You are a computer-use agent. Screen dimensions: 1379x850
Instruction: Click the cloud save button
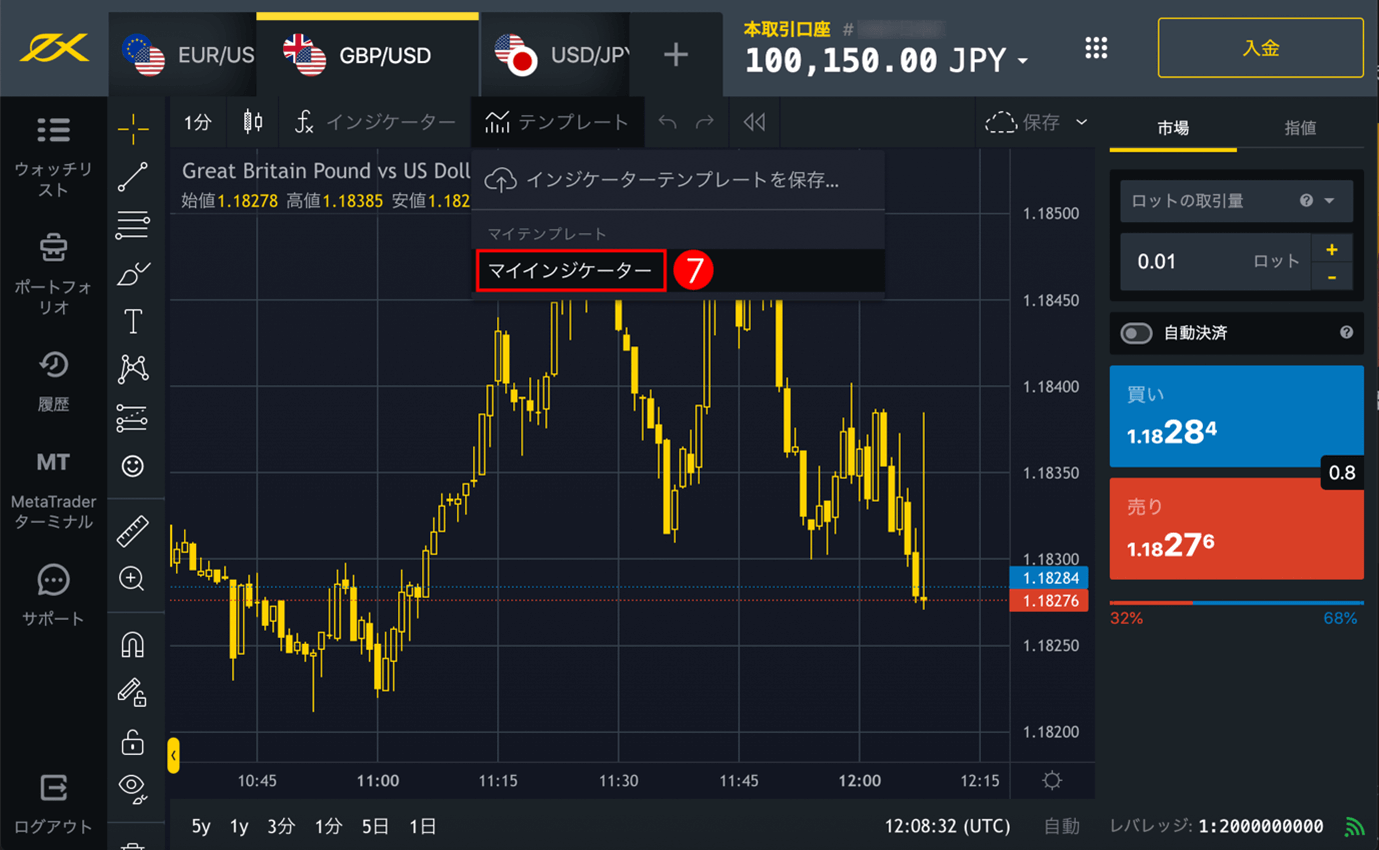(1022, 122)
